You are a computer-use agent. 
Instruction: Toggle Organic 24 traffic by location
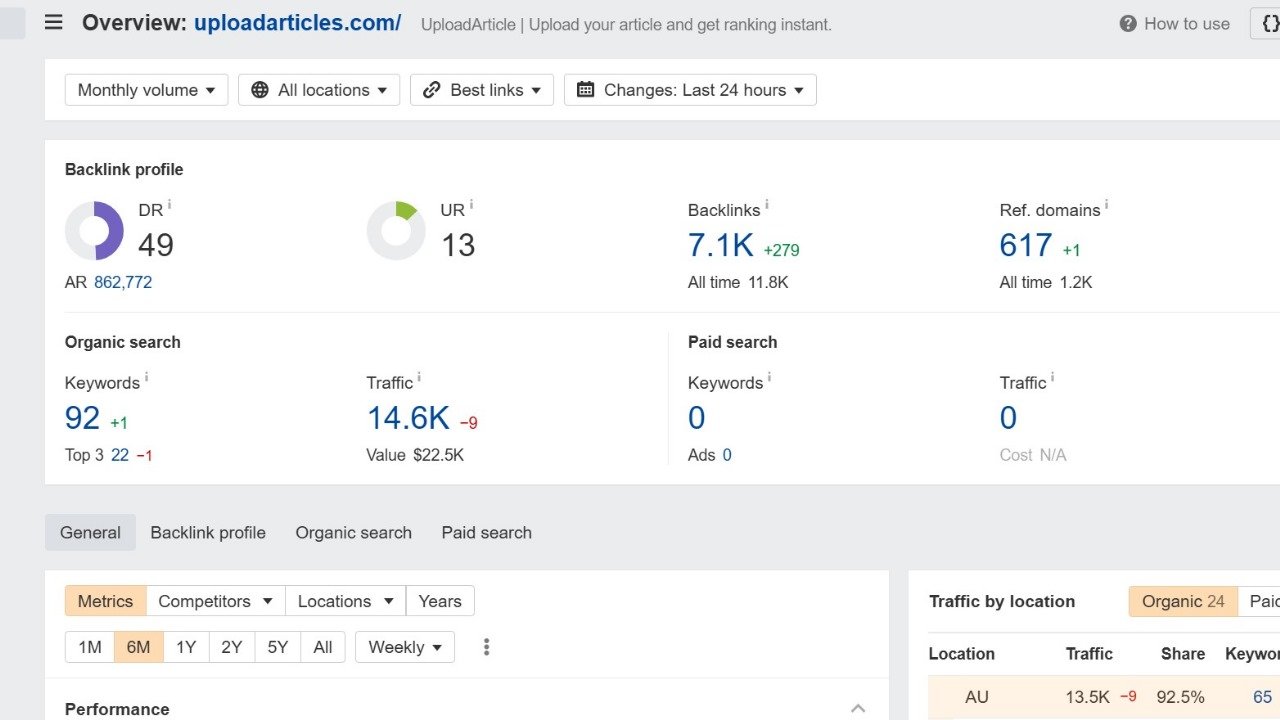tap(1183, 601)
